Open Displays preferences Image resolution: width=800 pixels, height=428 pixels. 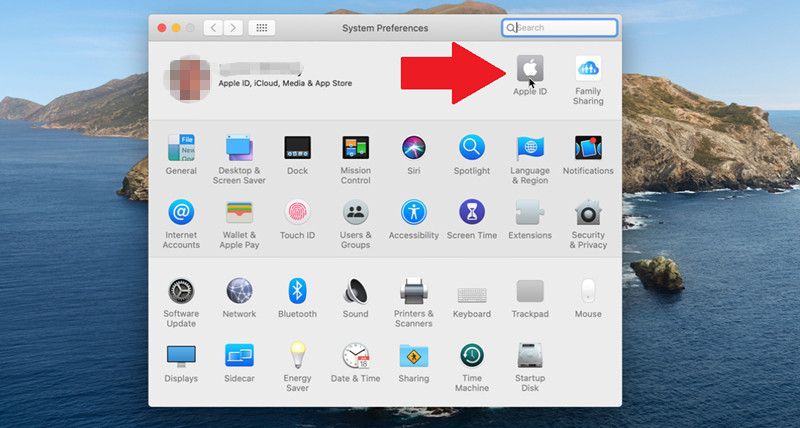(x=181, y=356)
